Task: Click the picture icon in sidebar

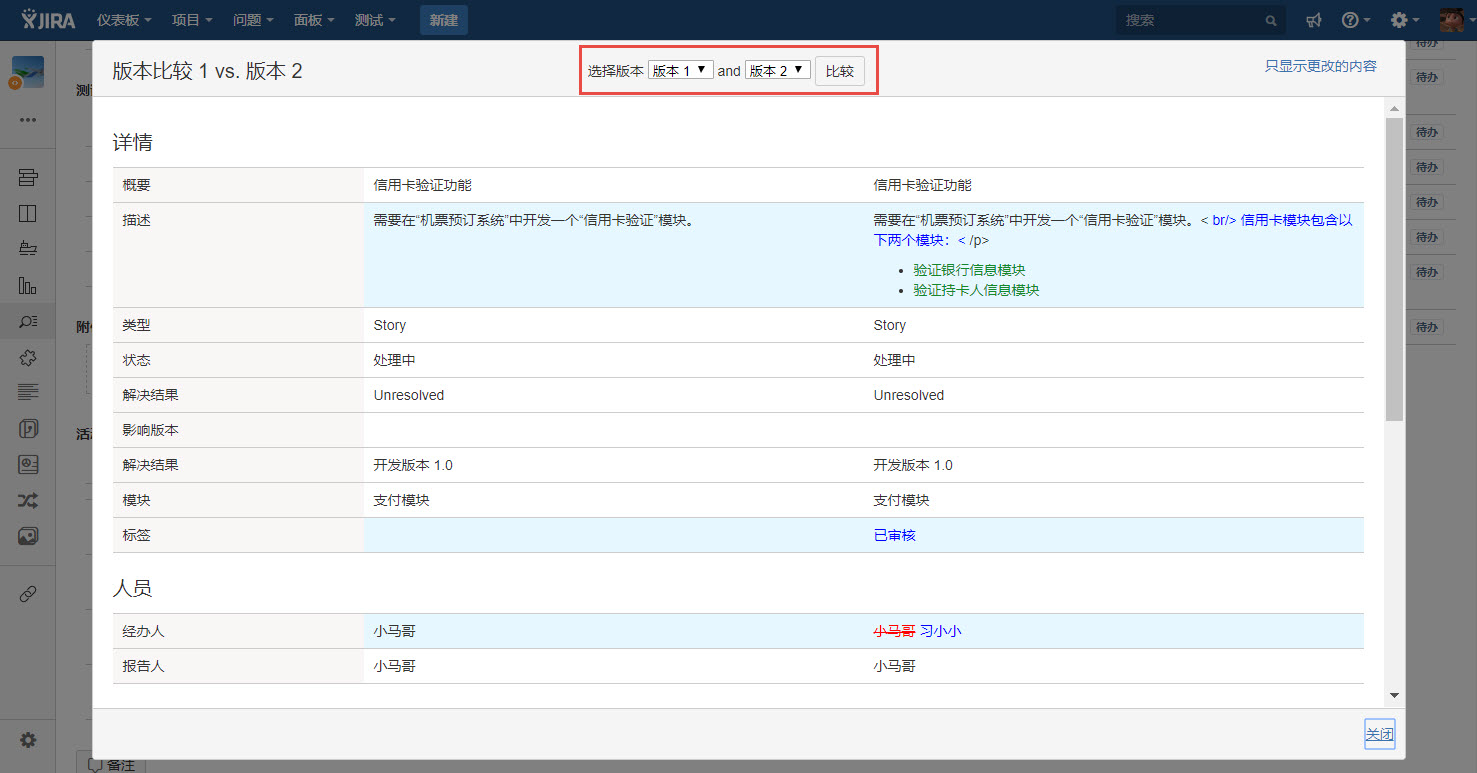Action: [x=28, y=536]
